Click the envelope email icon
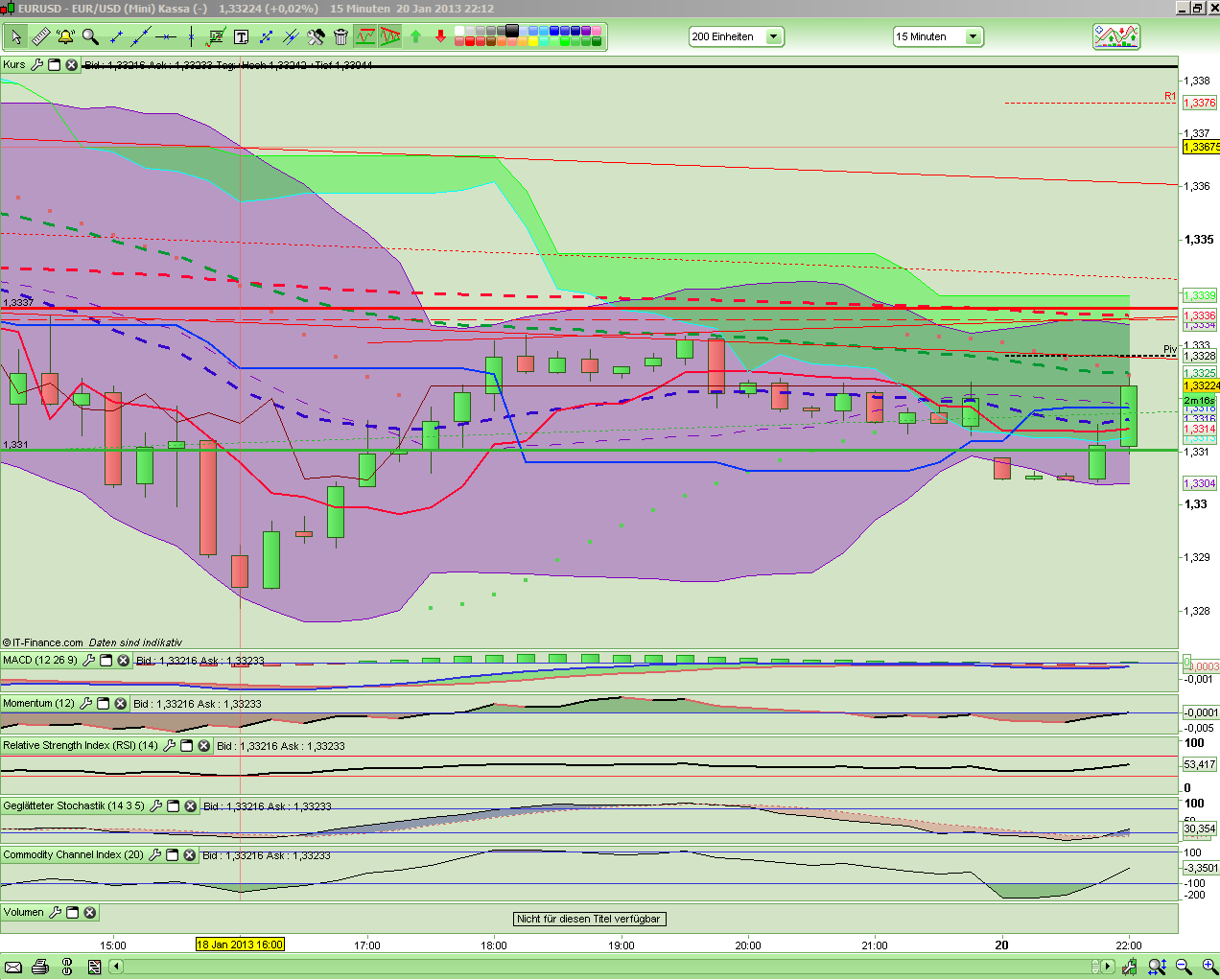The image size is (1220, 980). (13, 967)
